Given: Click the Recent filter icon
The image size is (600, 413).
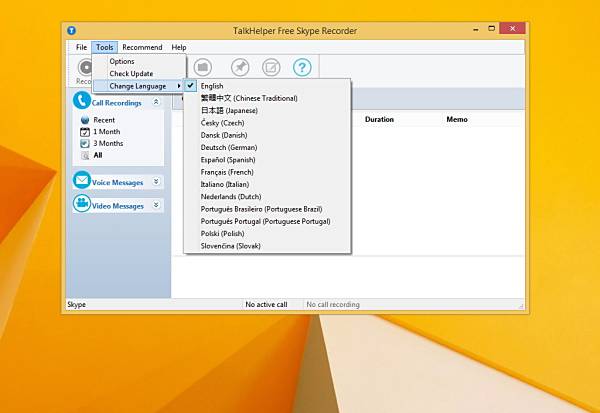Looking at the screenshot, I should click(x=85, y=120).
